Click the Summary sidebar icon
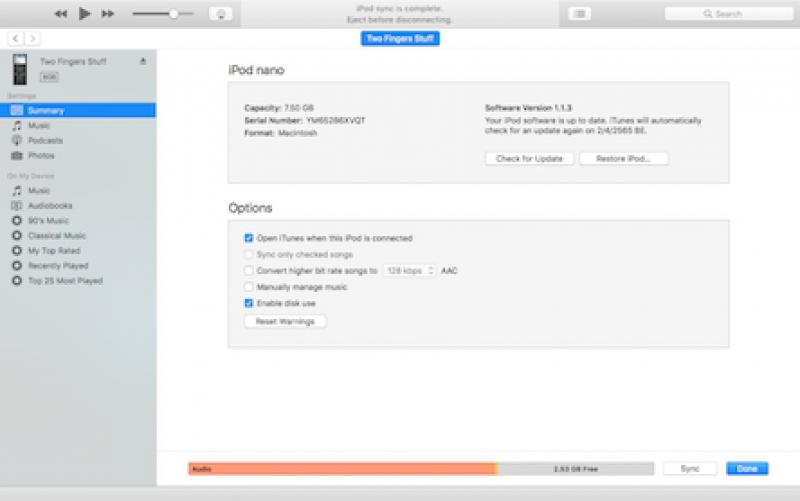 [17, 110]
